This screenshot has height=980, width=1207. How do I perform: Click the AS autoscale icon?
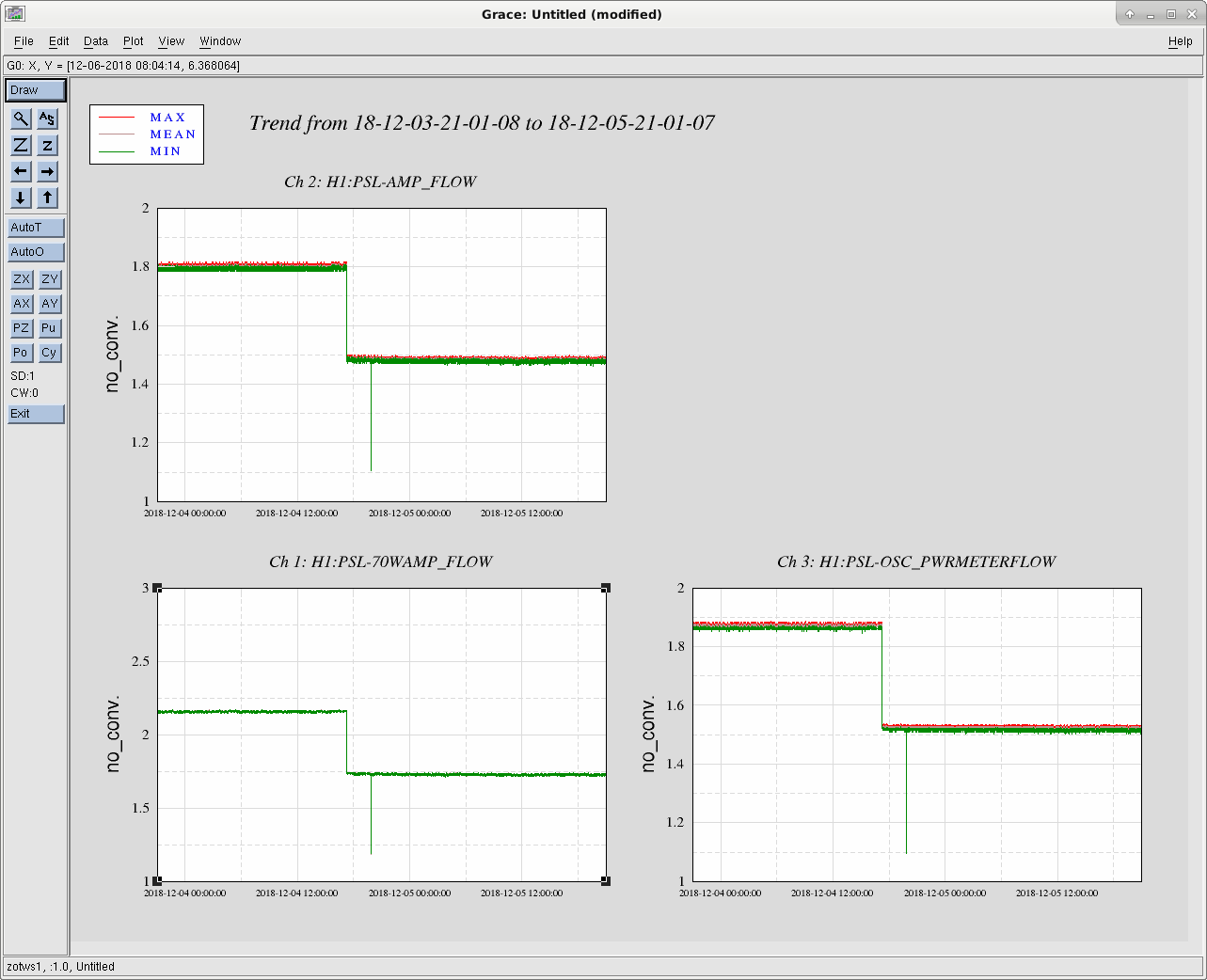click(x=47, y=119)
